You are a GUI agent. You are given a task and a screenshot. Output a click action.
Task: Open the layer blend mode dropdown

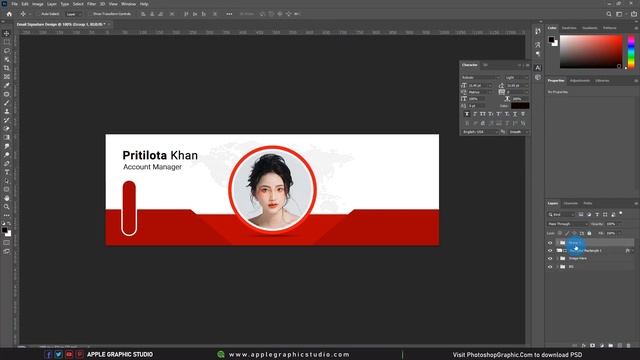[567, 224]
